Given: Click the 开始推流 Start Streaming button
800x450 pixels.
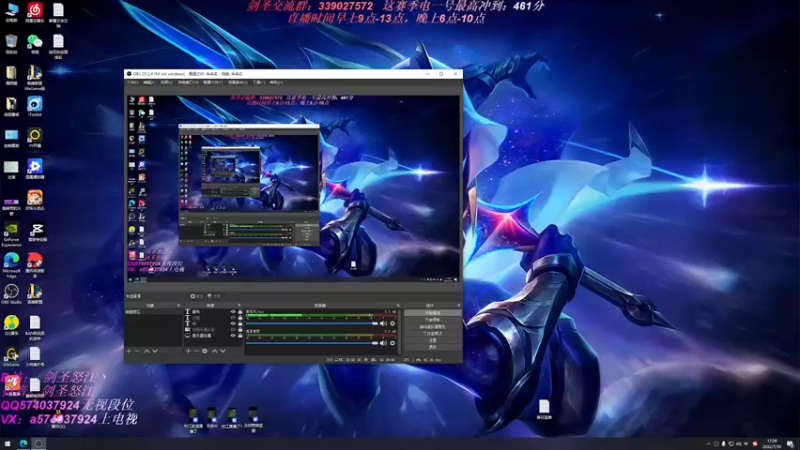Looking at the screenshot, I should pyautogui.click(x=433, y=313).
